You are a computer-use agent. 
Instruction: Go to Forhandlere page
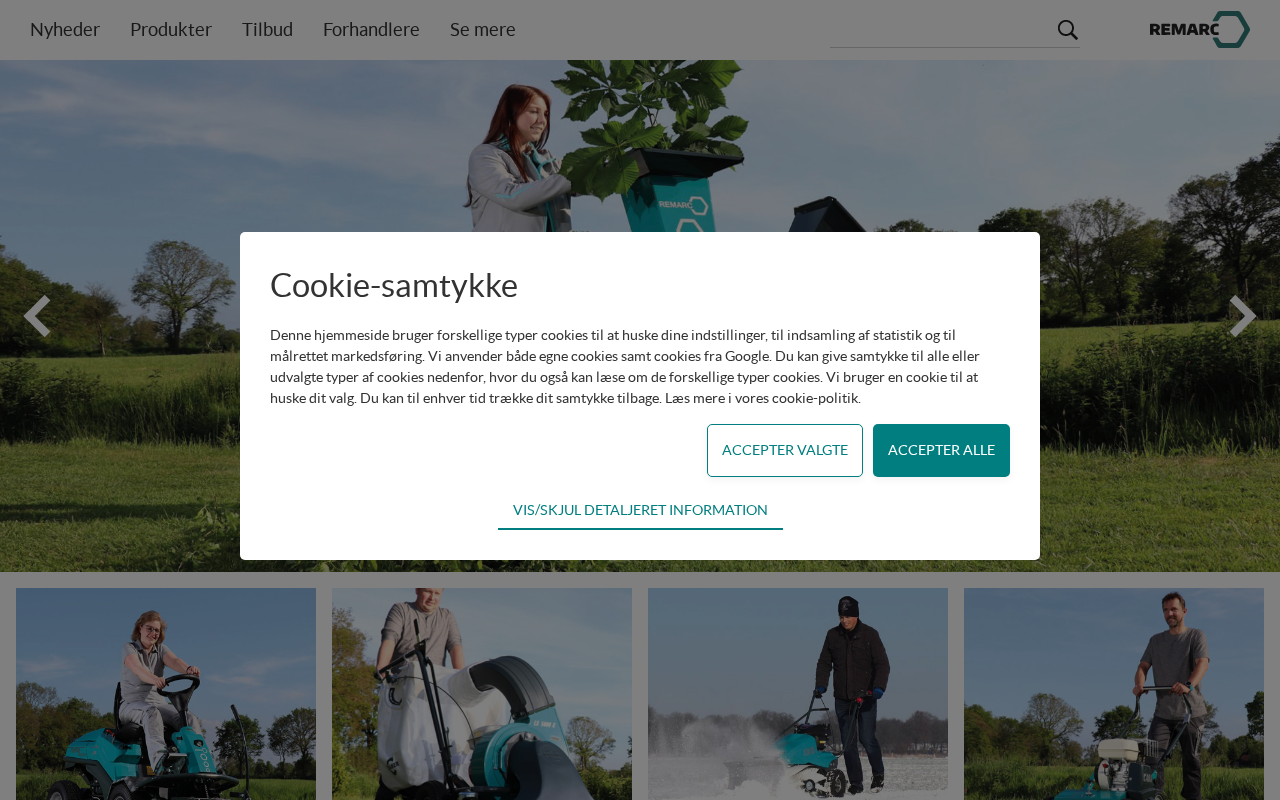click(x=371, y=29)
